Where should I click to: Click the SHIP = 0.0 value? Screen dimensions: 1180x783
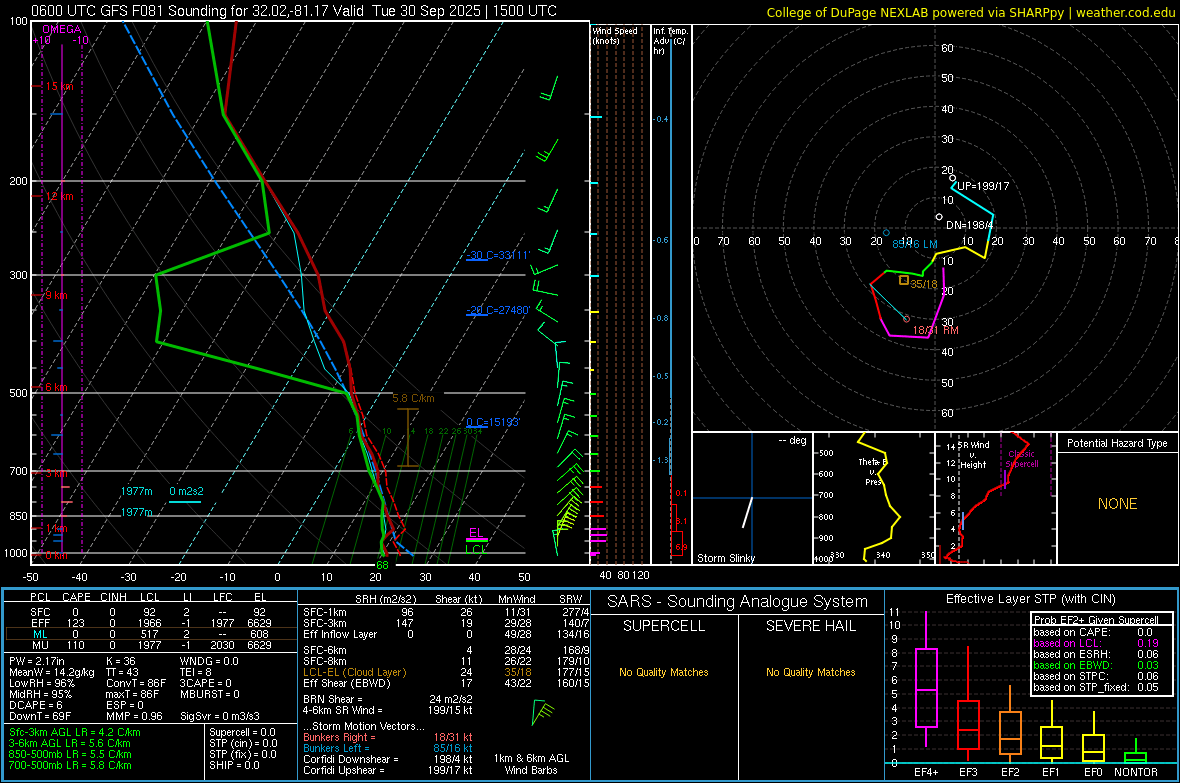(235, 765)
